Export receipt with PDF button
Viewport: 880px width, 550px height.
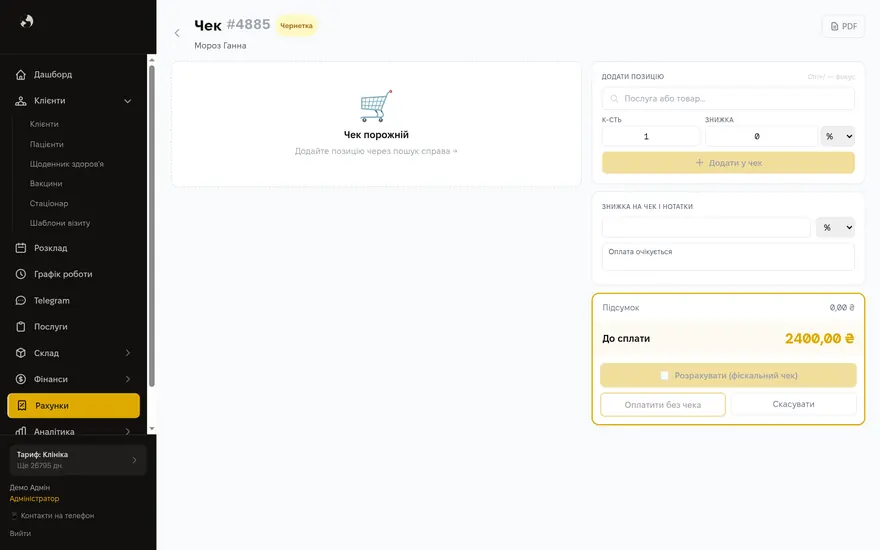pyautogui.click(x=843, y=26)
